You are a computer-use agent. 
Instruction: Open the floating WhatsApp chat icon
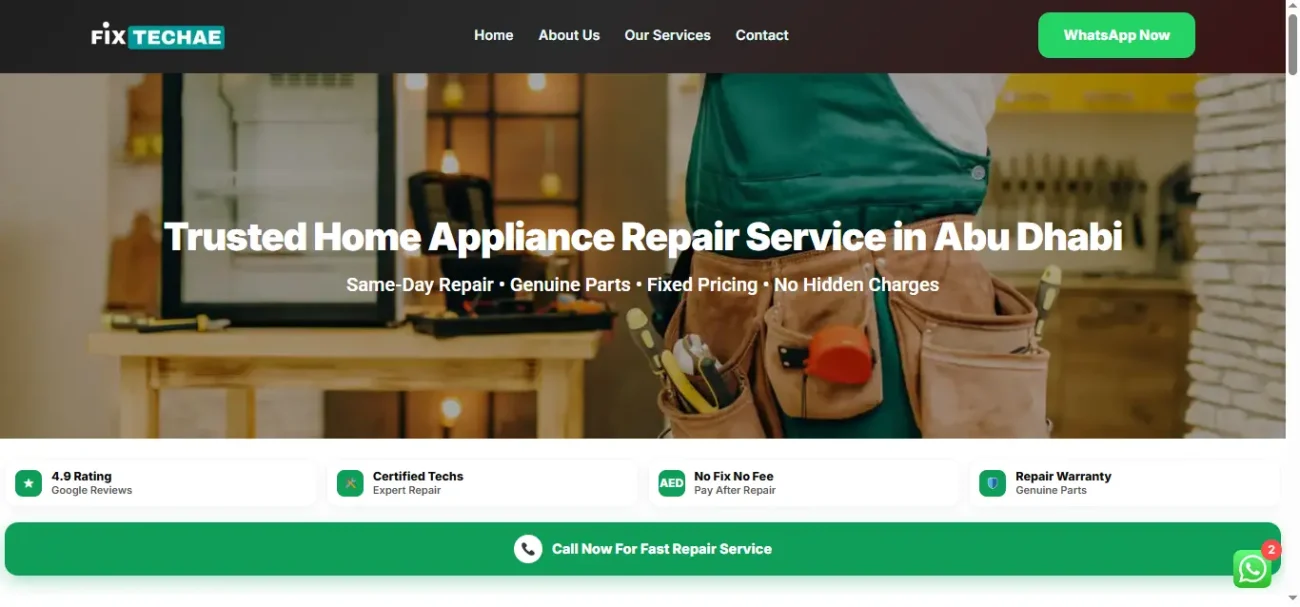1252,569
